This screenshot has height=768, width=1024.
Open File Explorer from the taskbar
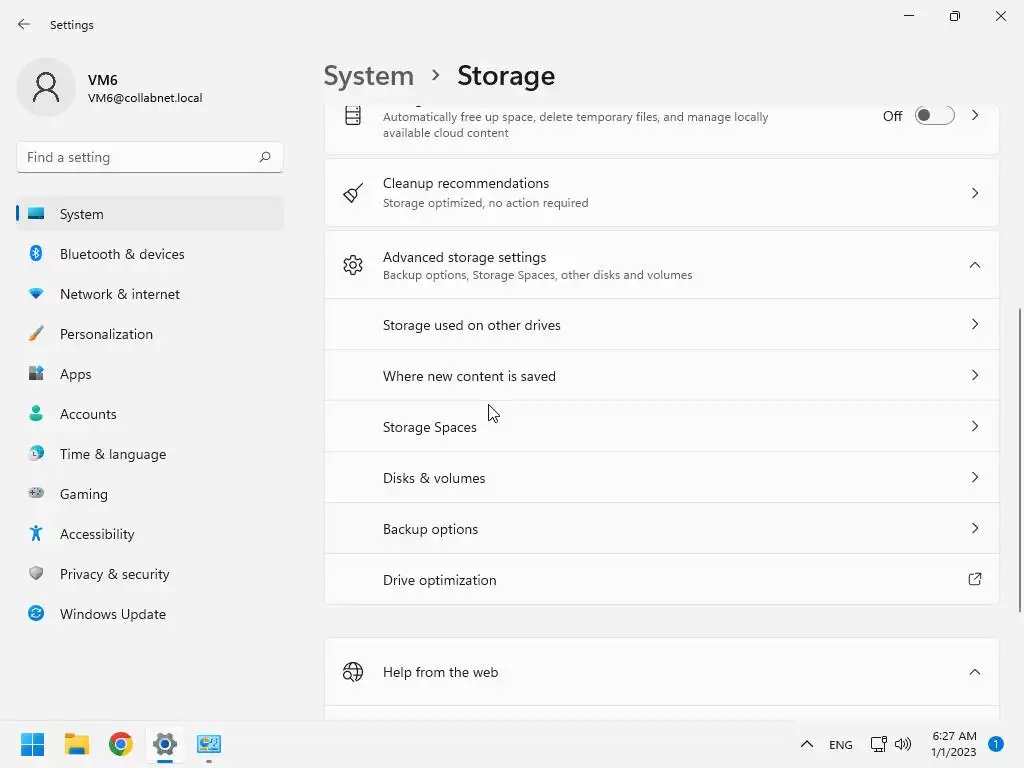tap(77, 744)
